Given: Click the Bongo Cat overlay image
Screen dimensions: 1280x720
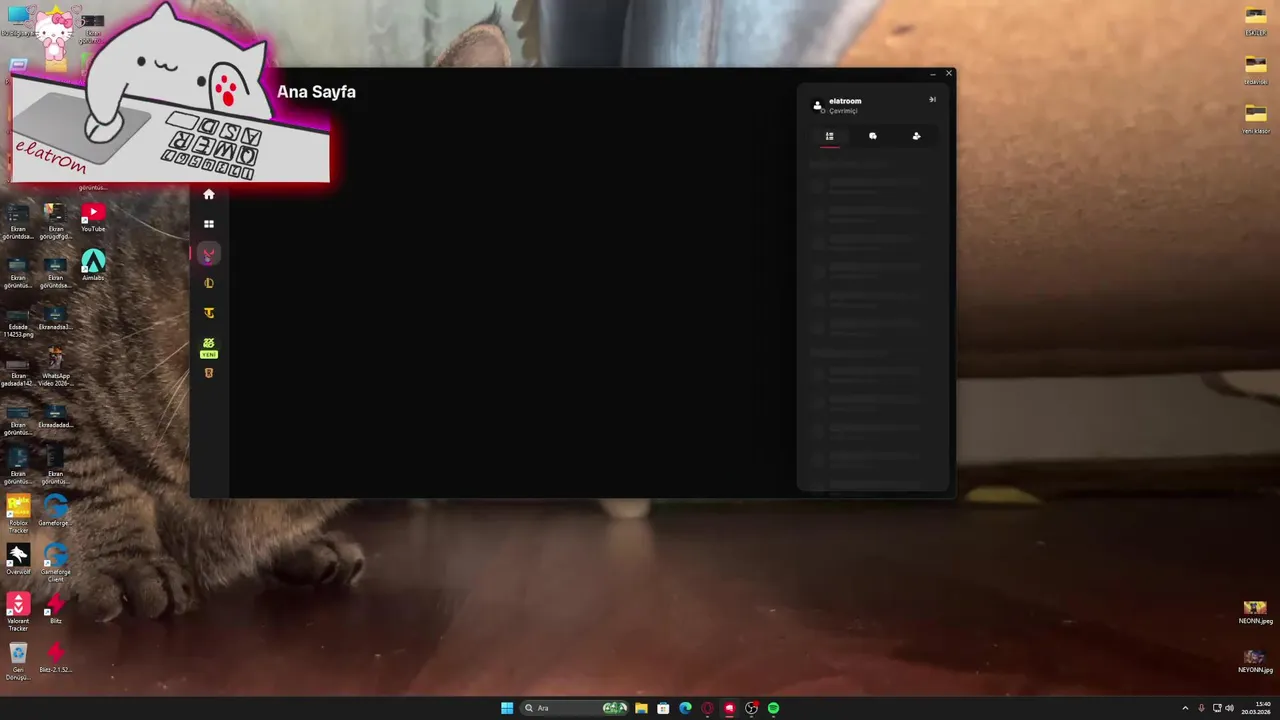Looking at the screenshot, I should (170, 95).
